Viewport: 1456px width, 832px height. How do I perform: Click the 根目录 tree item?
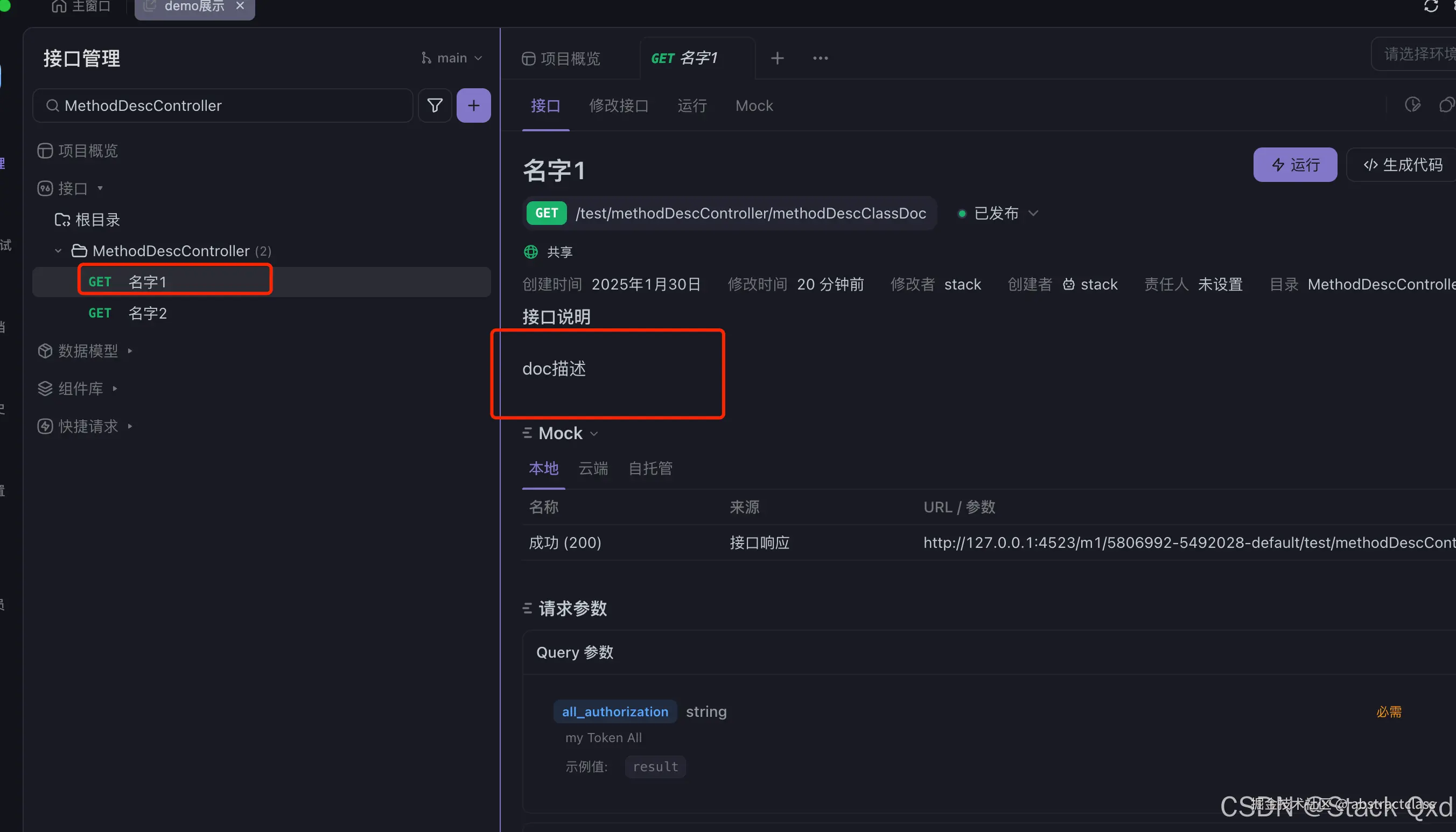87,220
